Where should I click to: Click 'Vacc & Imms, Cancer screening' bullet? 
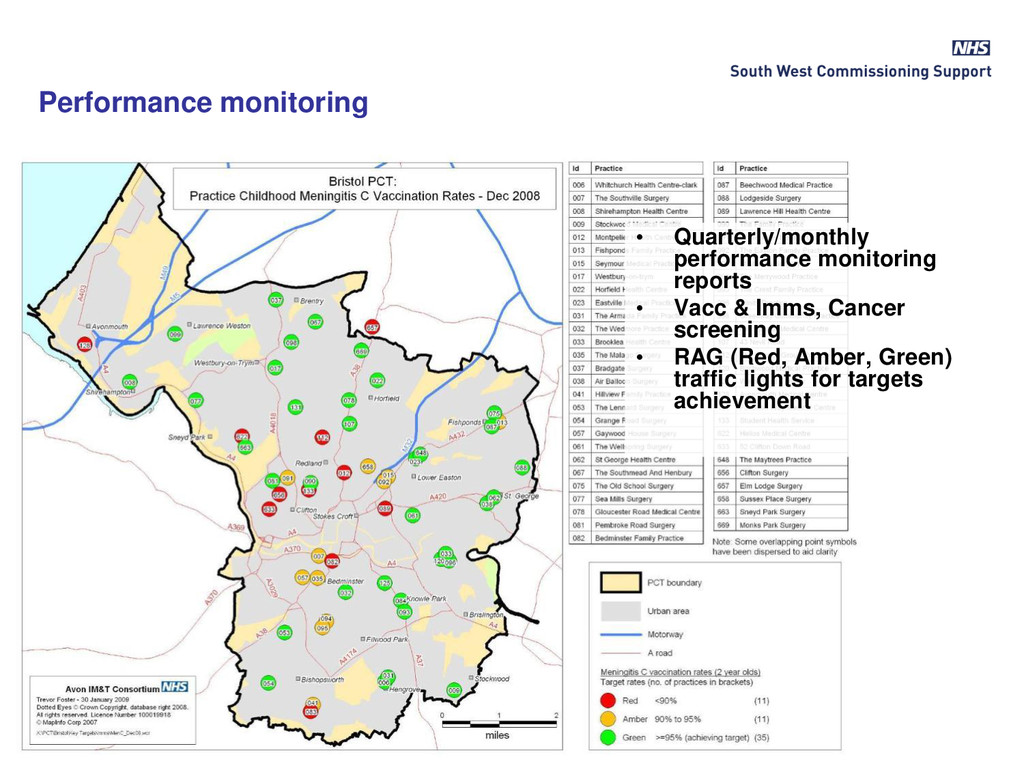[x=789, y=319]
